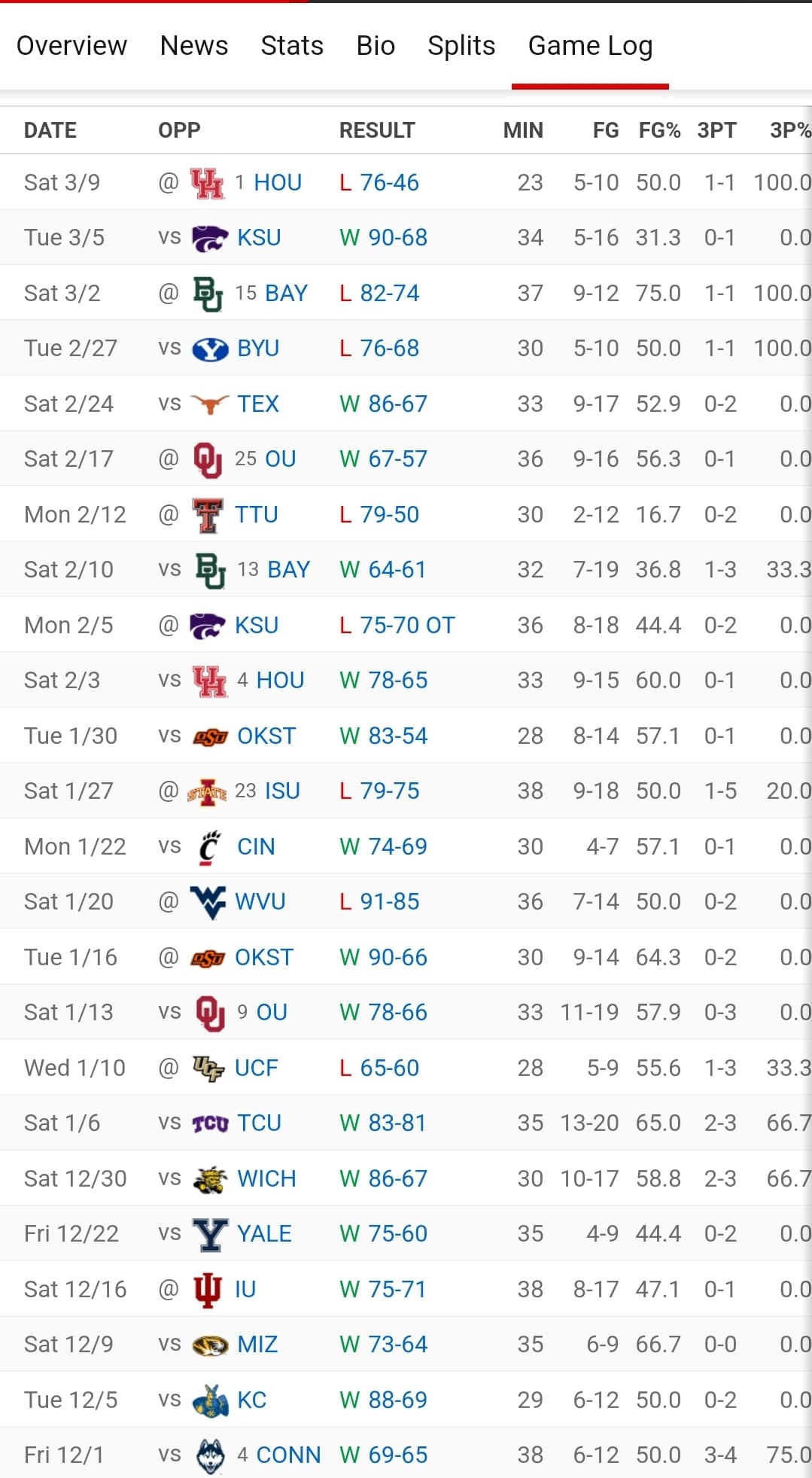Tap the Yale Bulldogs logo
The width and height of the screenshot is (812, 1478).
pyautogui.click(x=210, y=1234)
